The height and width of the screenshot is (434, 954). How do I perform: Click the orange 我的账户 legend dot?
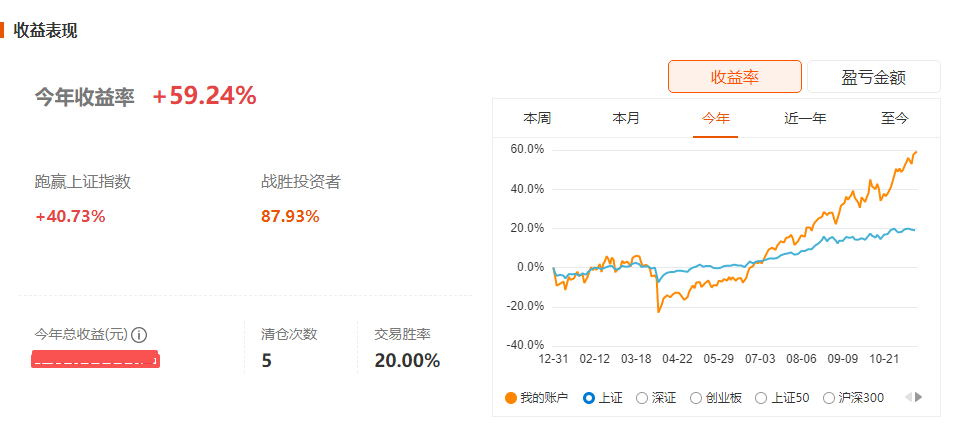(x=511, y=398)
